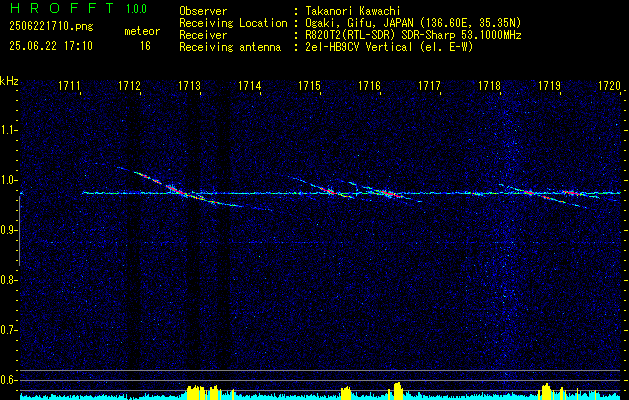The width and height of the screenshot is (629, 400).
Task: Click the meteor echo streak near 1715
Action: [330, 191]
